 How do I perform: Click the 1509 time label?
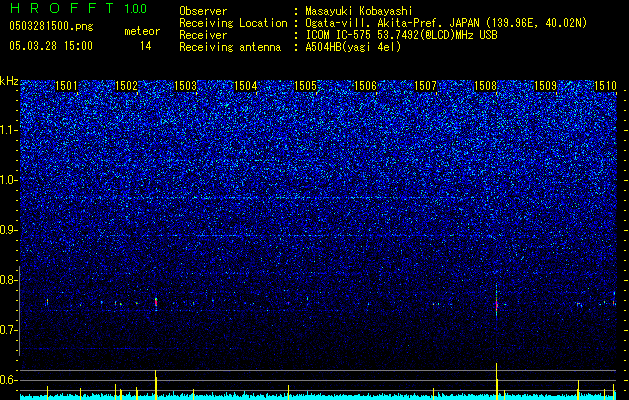click(x=546, y=86)
